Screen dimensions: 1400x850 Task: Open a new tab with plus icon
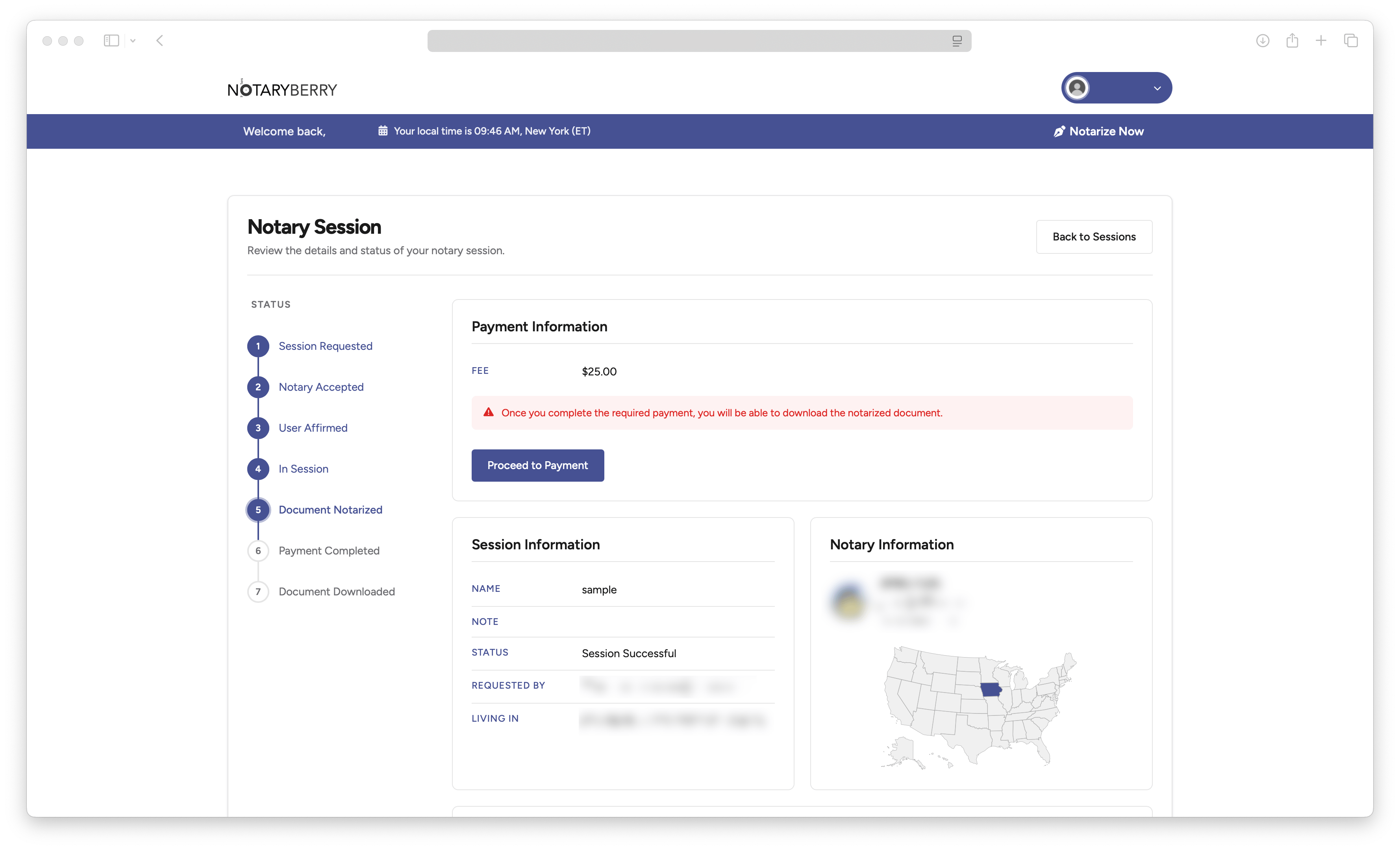pyautogui.click(x=1321, y=40)
